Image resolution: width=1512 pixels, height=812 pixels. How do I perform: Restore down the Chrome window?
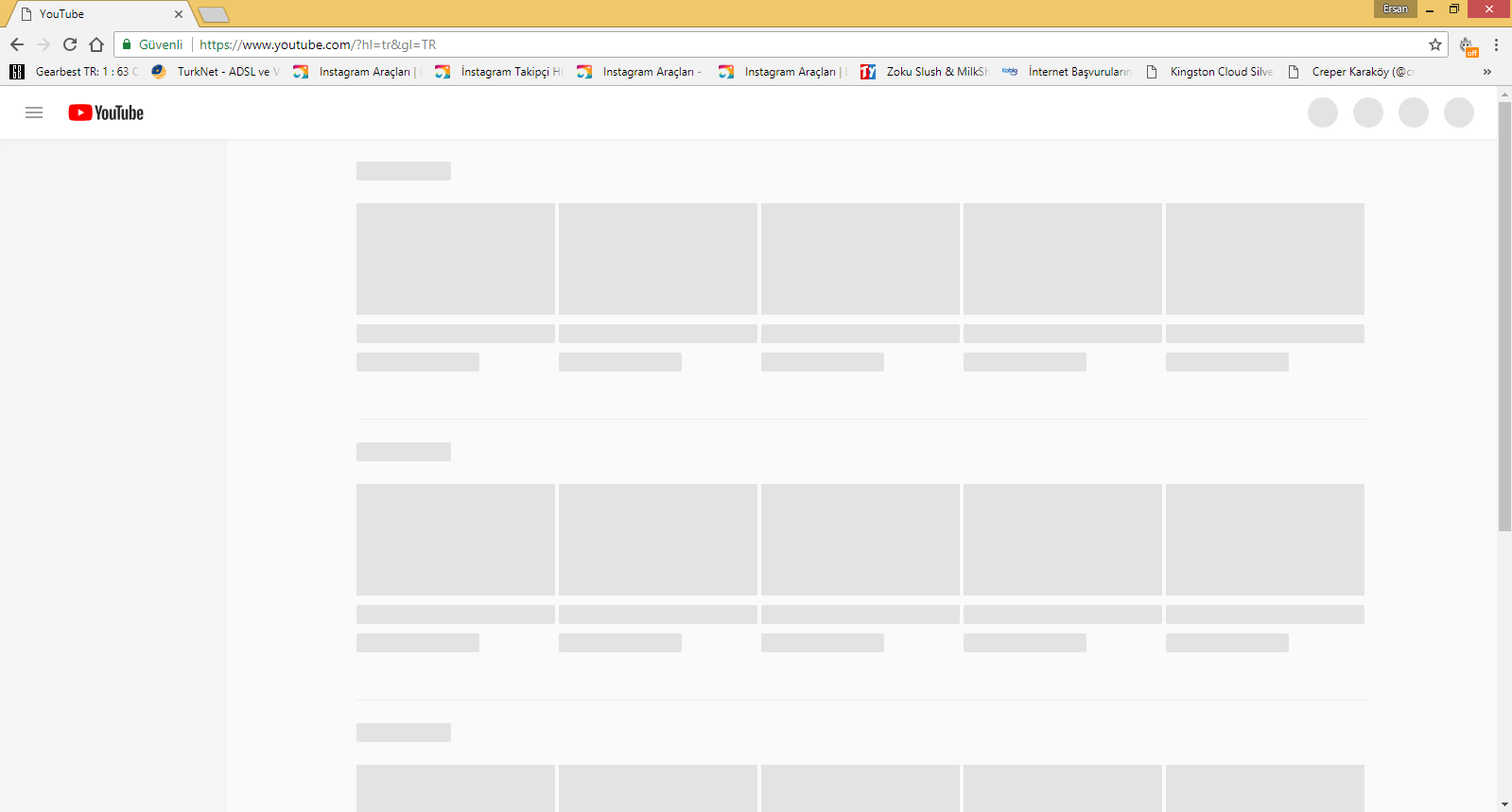click(x=1454, y=9)
